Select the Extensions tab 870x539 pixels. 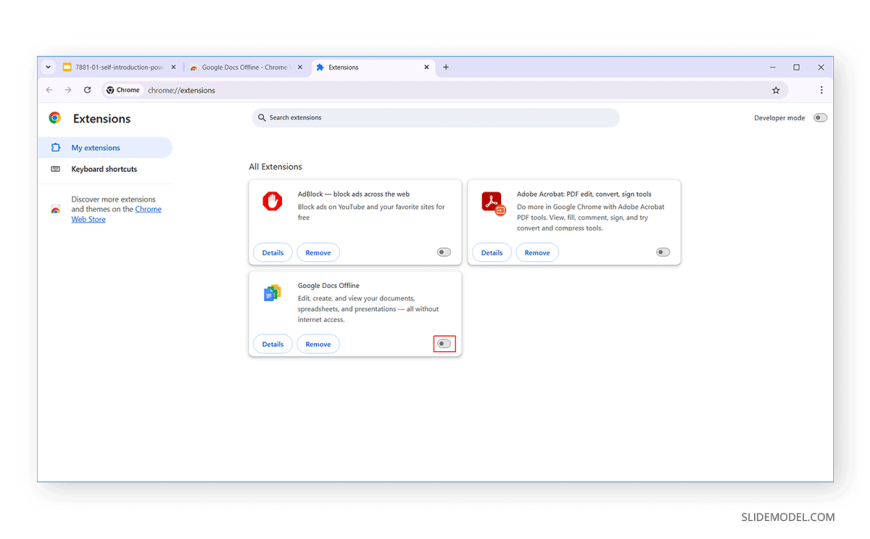pos(373,67)
